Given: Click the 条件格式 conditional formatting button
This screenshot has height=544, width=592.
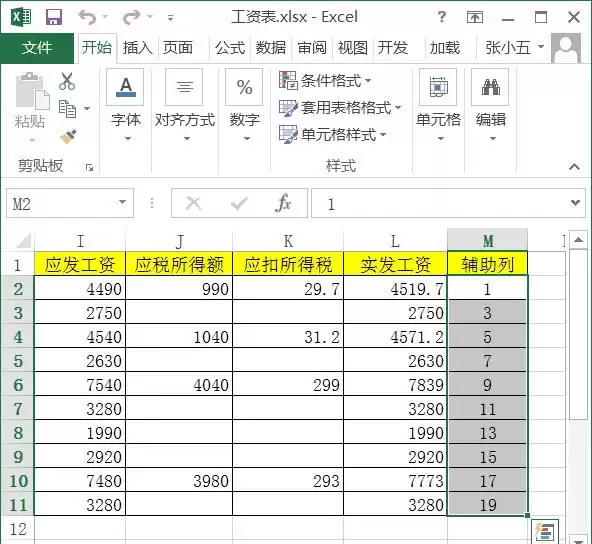Looking at the screenshot, I should (x=325, y=80).
